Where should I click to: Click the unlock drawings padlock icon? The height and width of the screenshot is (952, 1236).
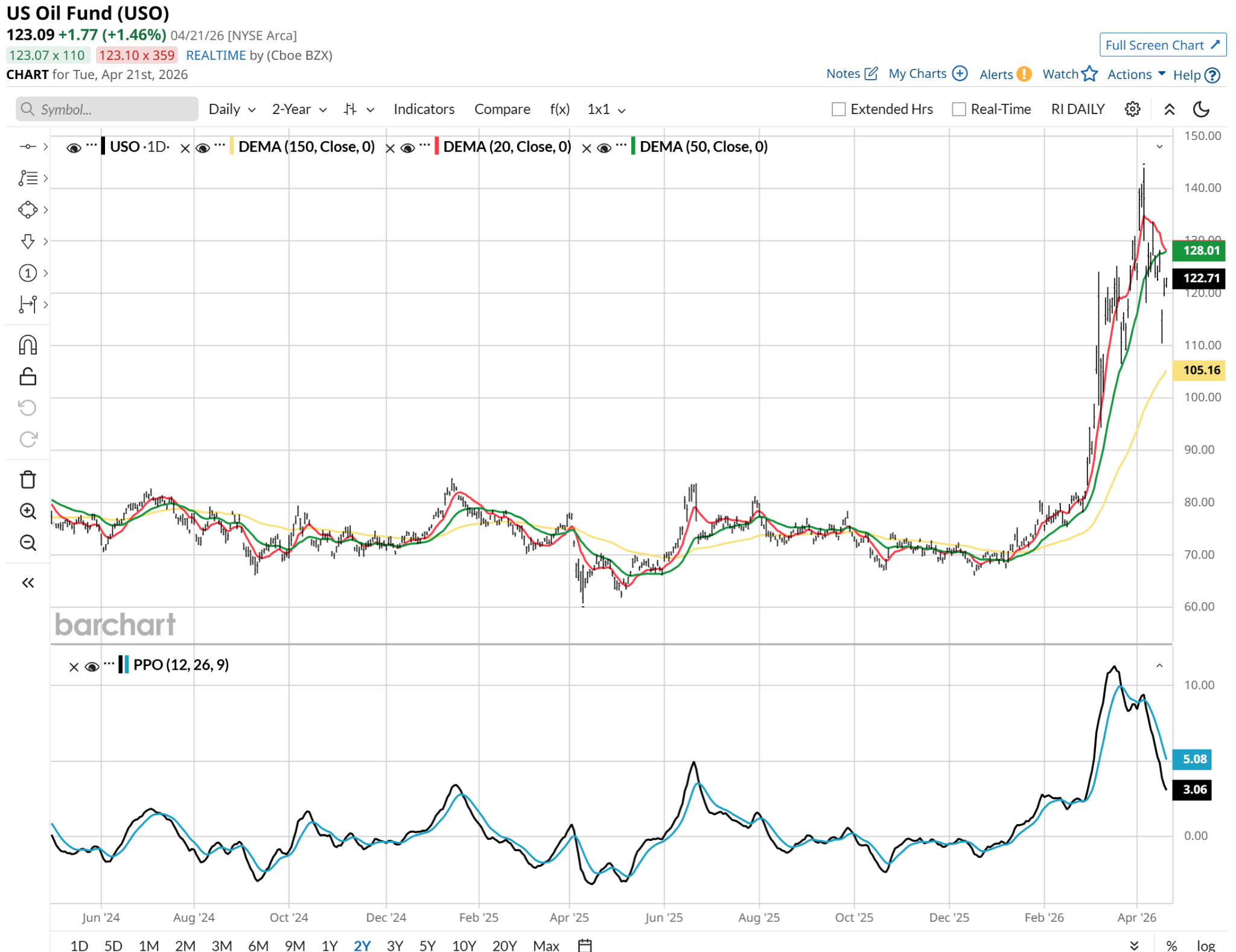pos(28,376)
